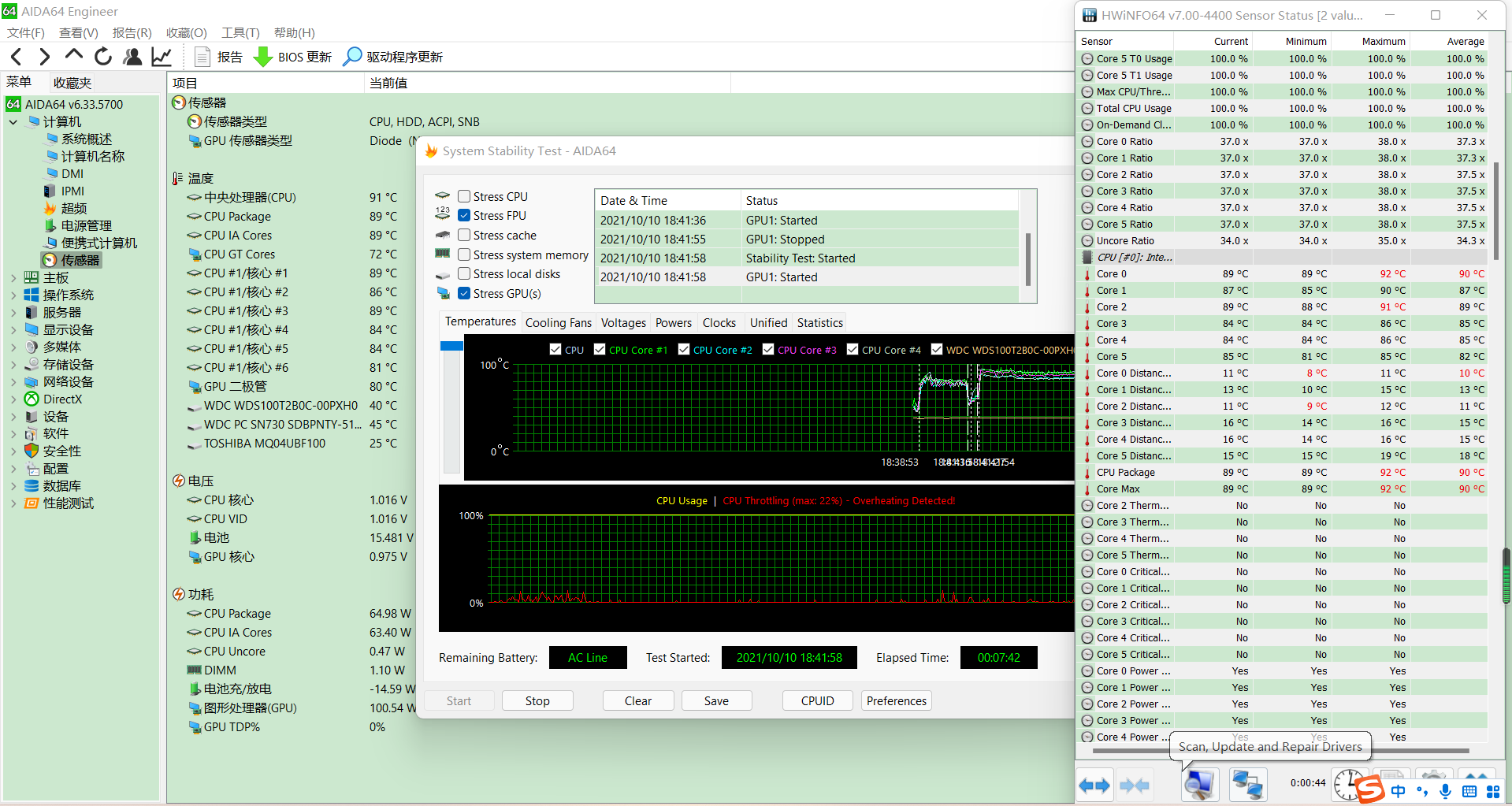Click HWiNFO scan drivers monitor icon
1512x806 pixels.
1199,785
